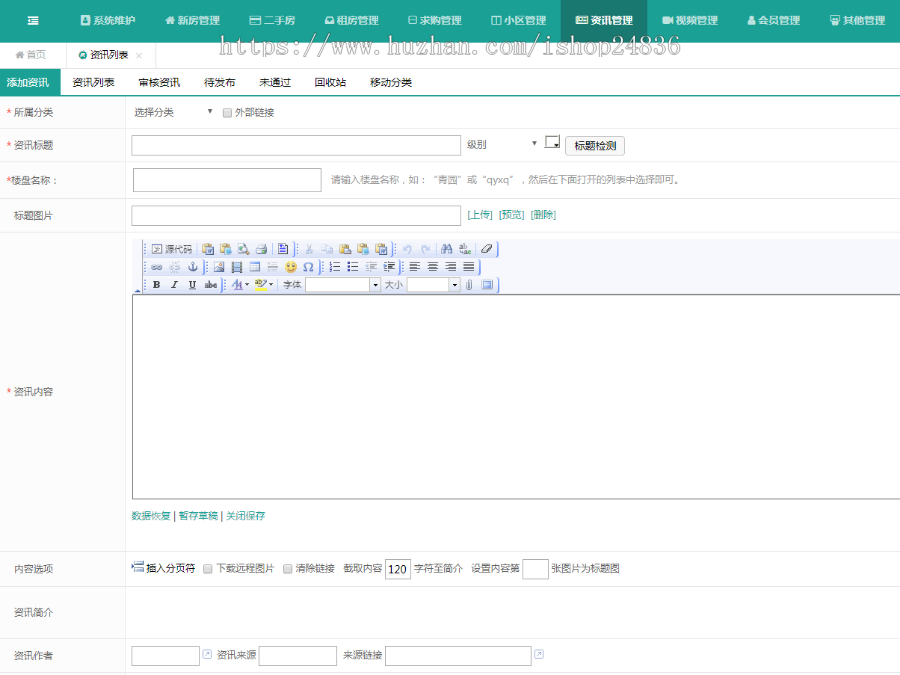Screen dimensions: 900x675
Task: Click the 资讯标题 input field
Action: click(295, 145)
